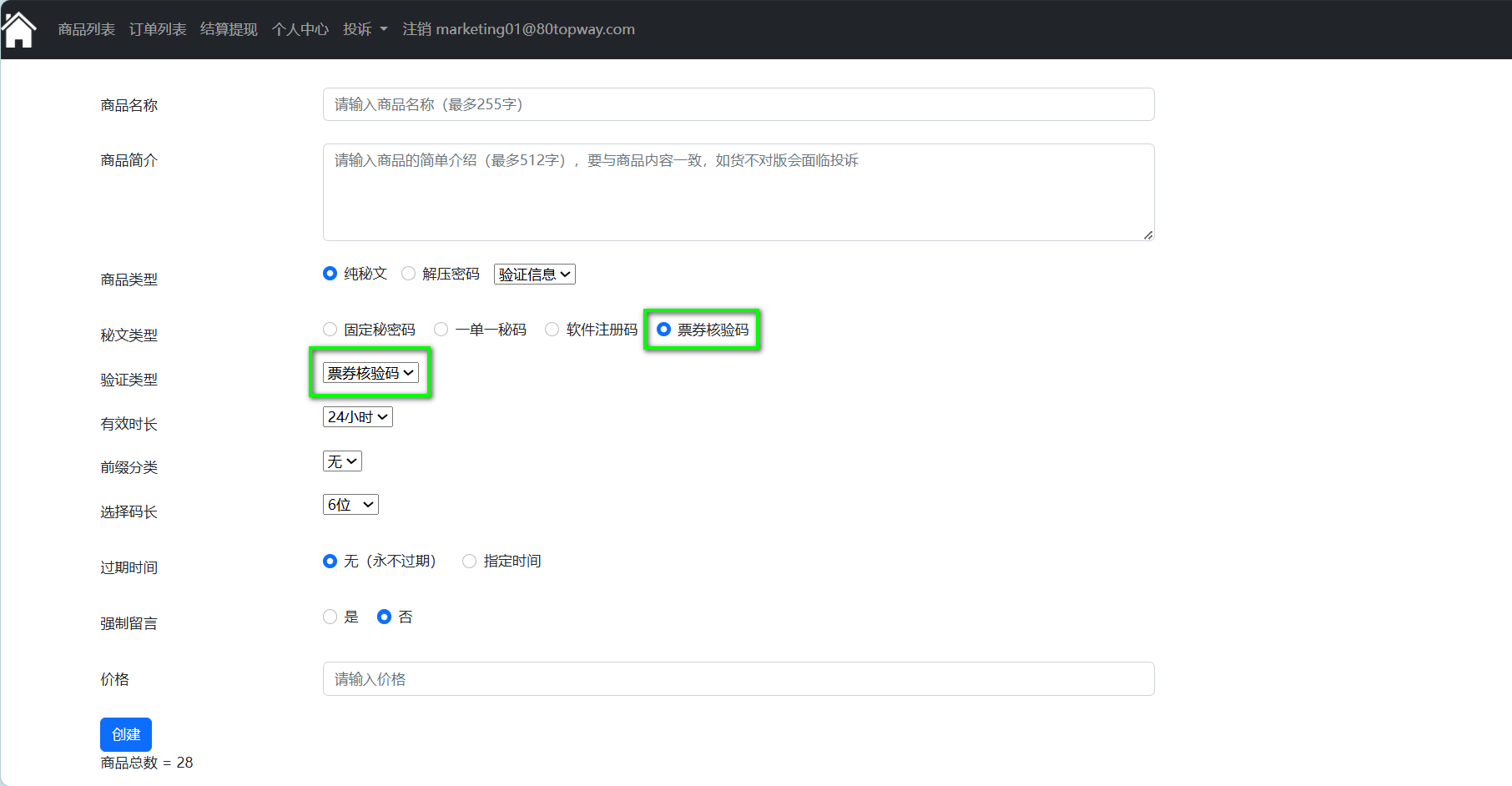Expand the 投诉 dropdown menu
The image size is (1512, 786).
(x=365, y=29)
